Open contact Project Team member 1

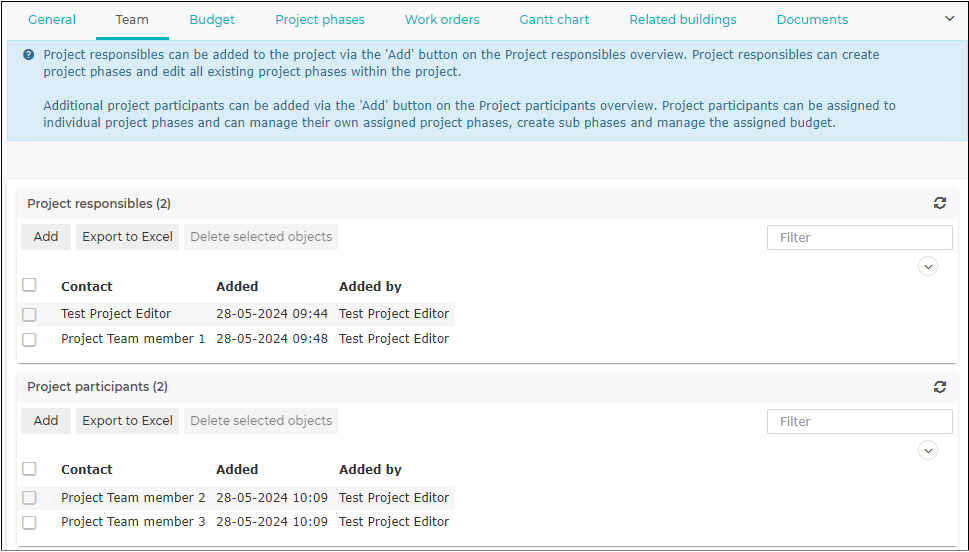(x=133, y=339)
